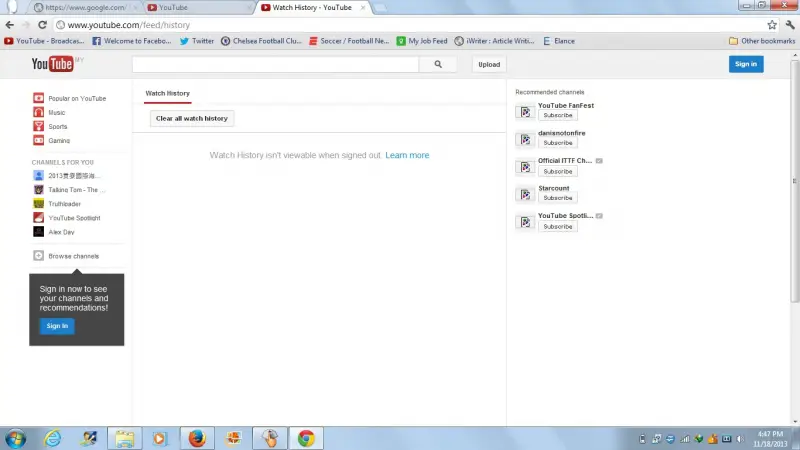Click YouTube Spotlight sidebar avatar
This screenshot has height=450, width=800.
(x=38, y=218)
